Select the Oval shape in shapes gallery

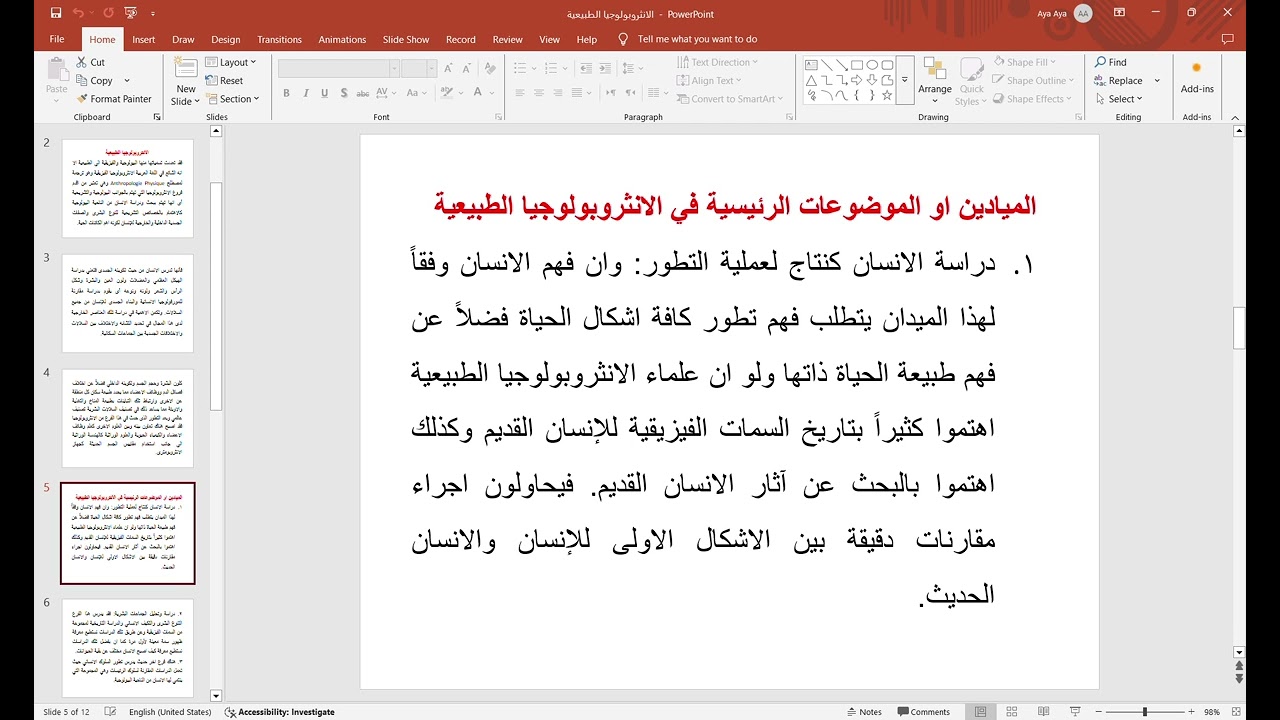[x=872, y=65]
